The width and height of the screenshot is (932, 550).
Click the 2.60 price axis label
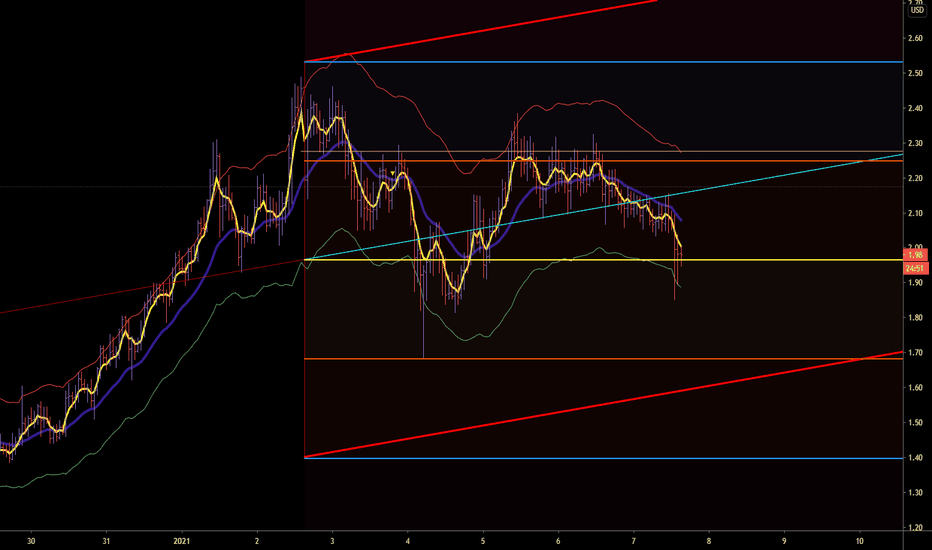pyautogui.click(x=915, y=39)
